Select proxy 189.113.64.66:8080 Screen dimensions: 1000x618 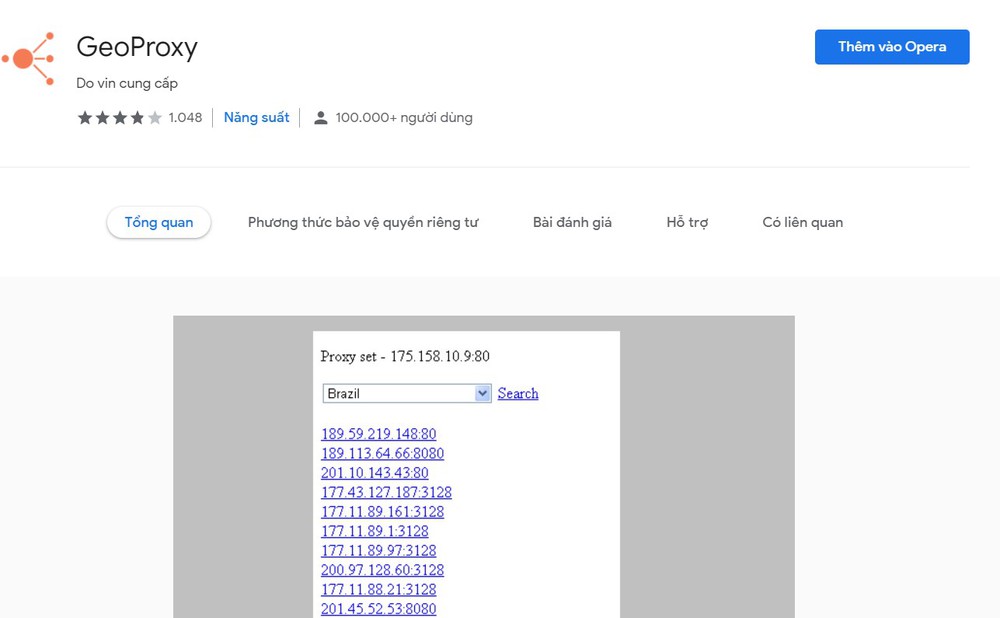[383, 453]
